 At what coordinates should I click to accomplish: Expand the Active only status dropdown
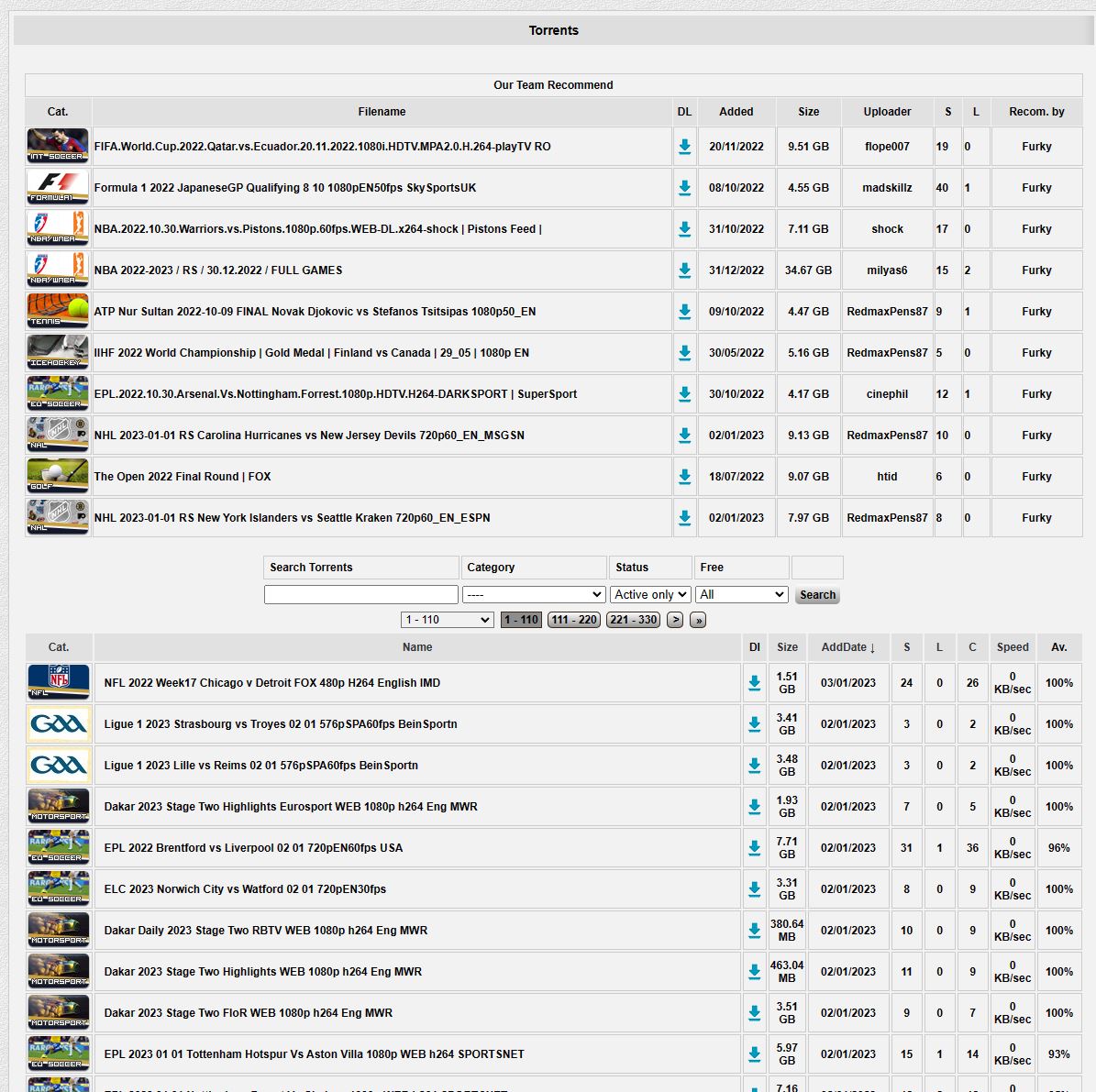(650, 595)
